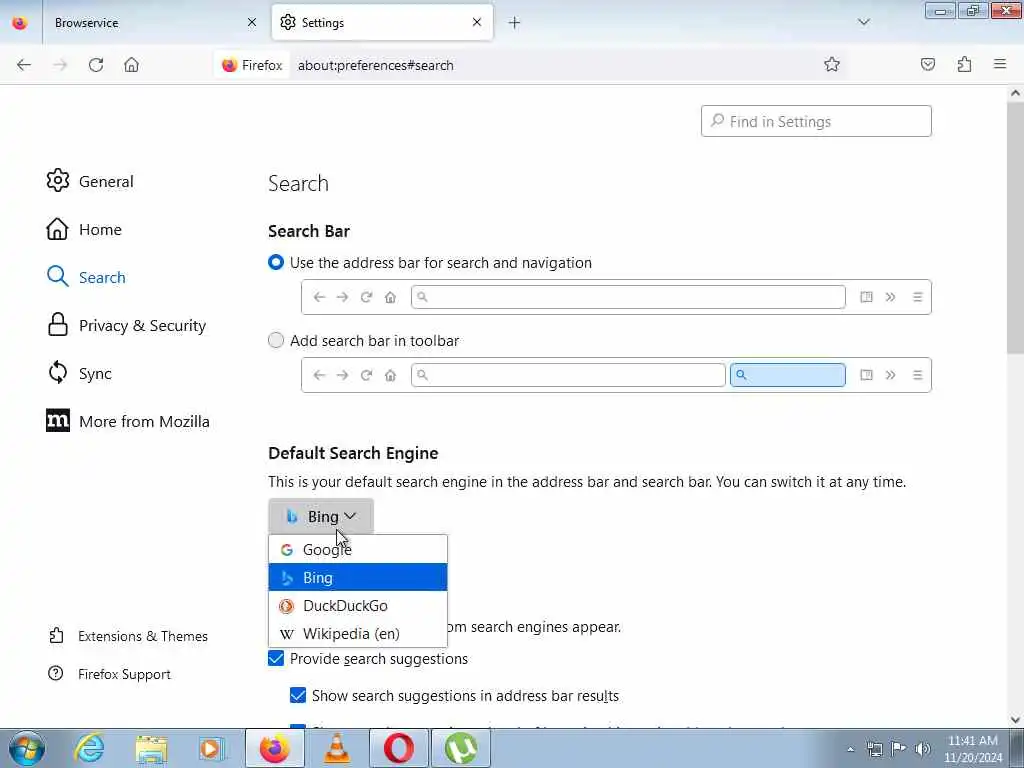Launch Internet Explorer from the taskbar

click(x=89, y=748)
